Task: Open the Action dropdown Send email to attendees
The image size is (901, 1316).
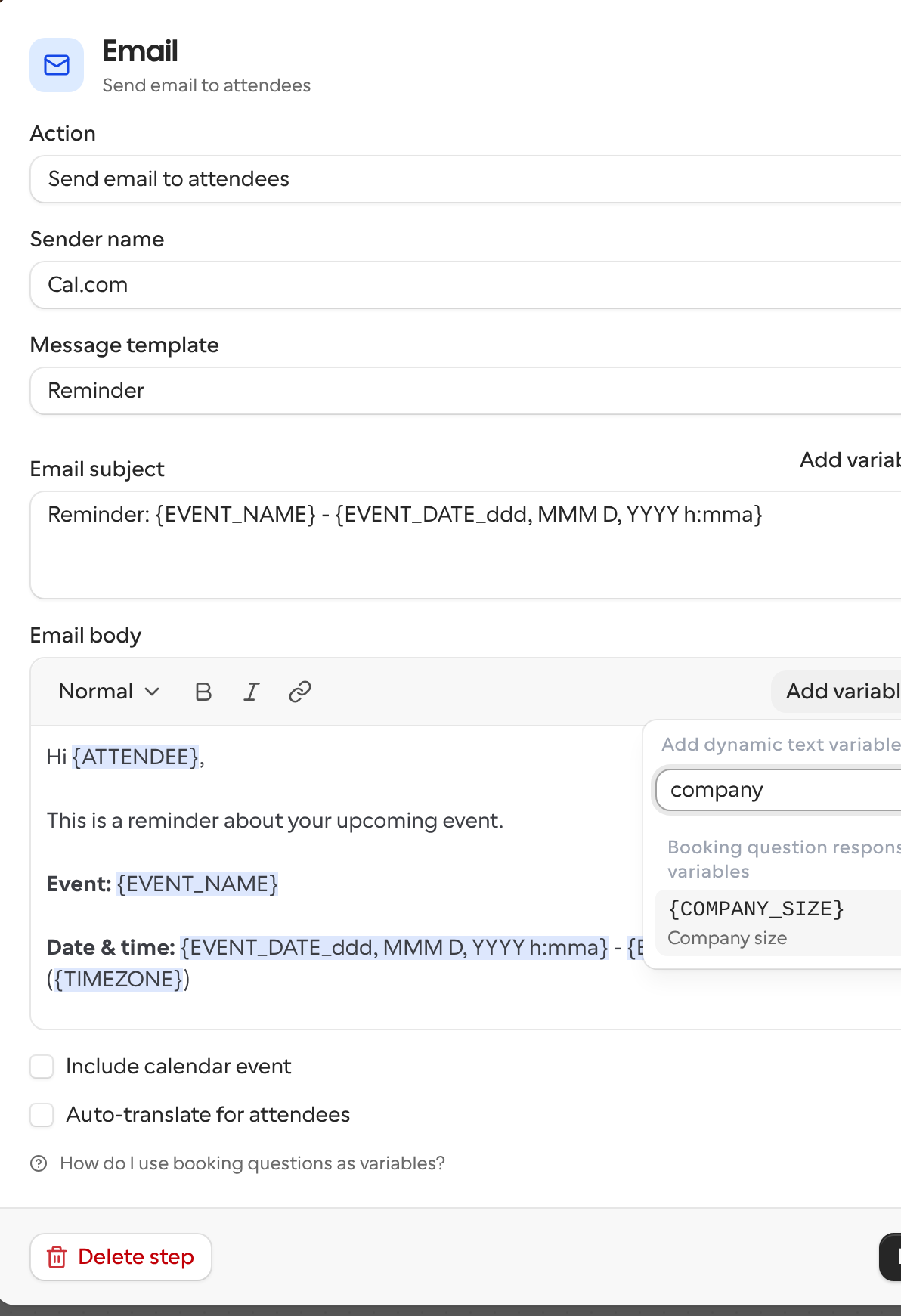Action: (466, 179)
